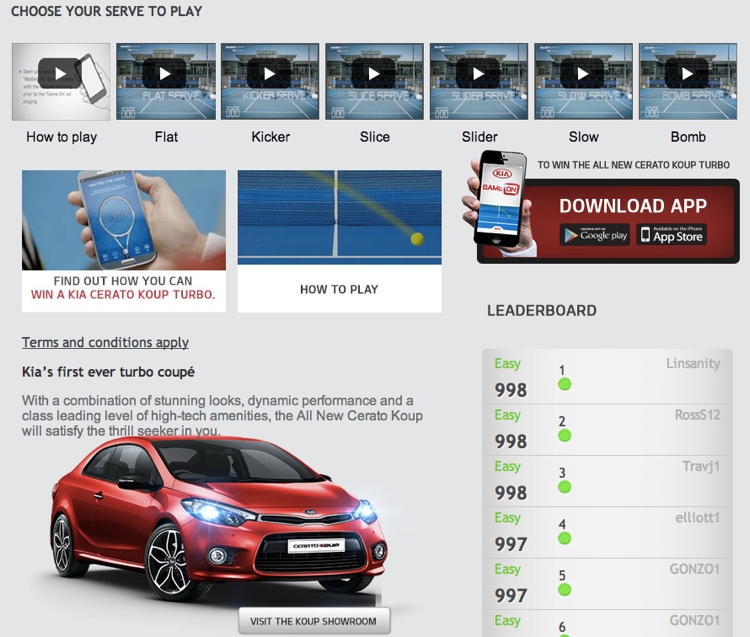Play the Bomb serve video
The width and height of the screenshot is (750, 637).
coord(688,81)
